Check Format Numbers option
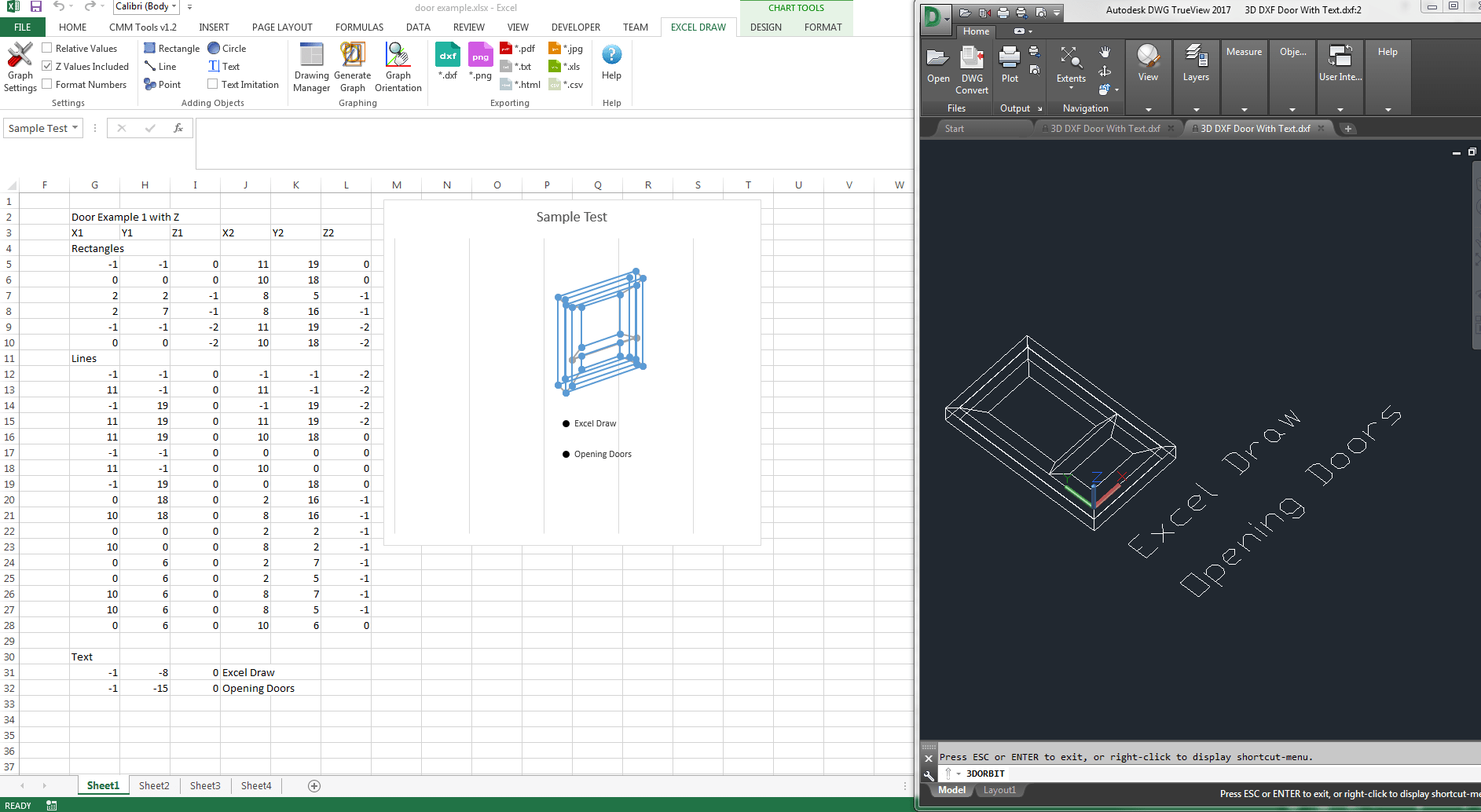Screen dimensions: 1481x812 tap(45, 84)
